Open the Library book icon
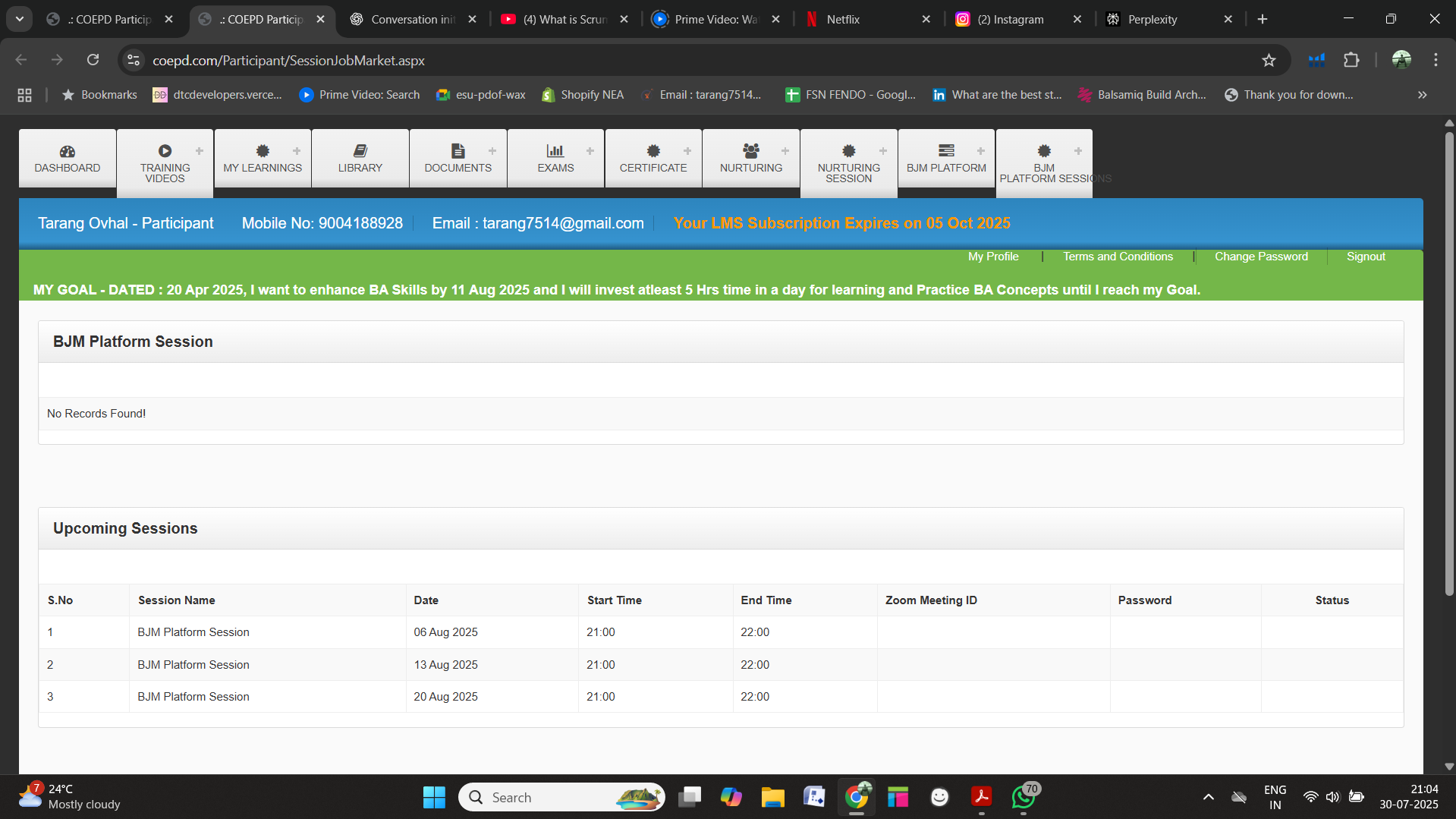1456x819 pixels. point(360,151)
